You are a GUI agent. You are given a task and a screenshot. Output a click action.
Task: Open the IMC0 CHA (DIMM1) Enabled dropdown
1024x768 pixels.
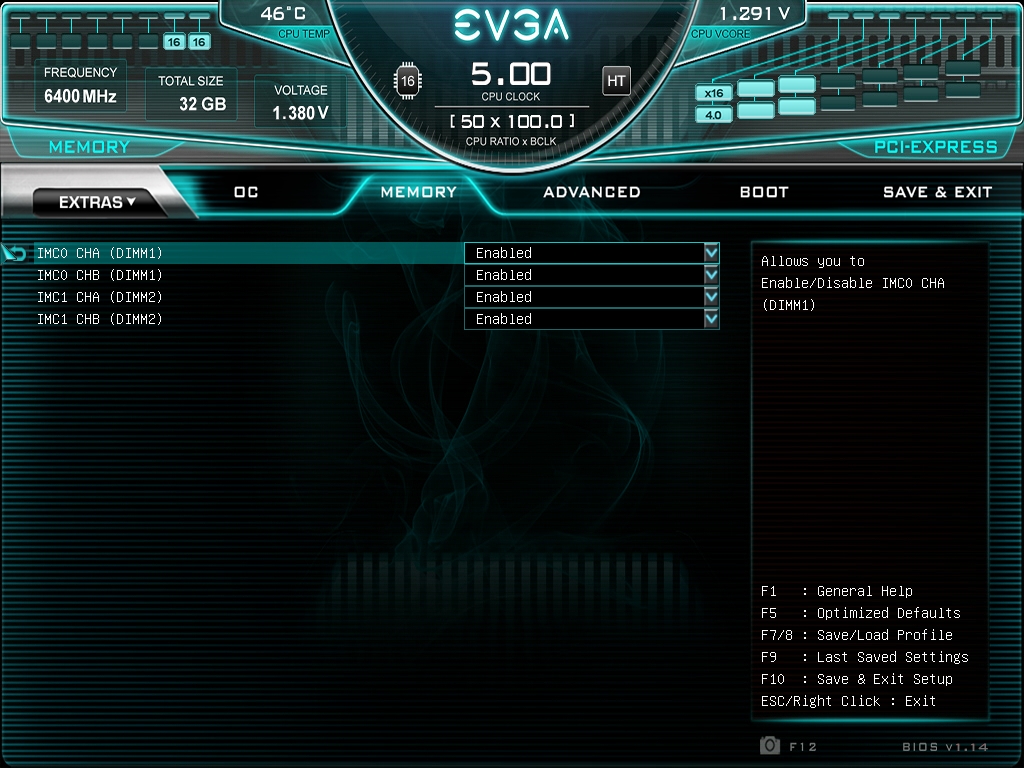[592, 253]
